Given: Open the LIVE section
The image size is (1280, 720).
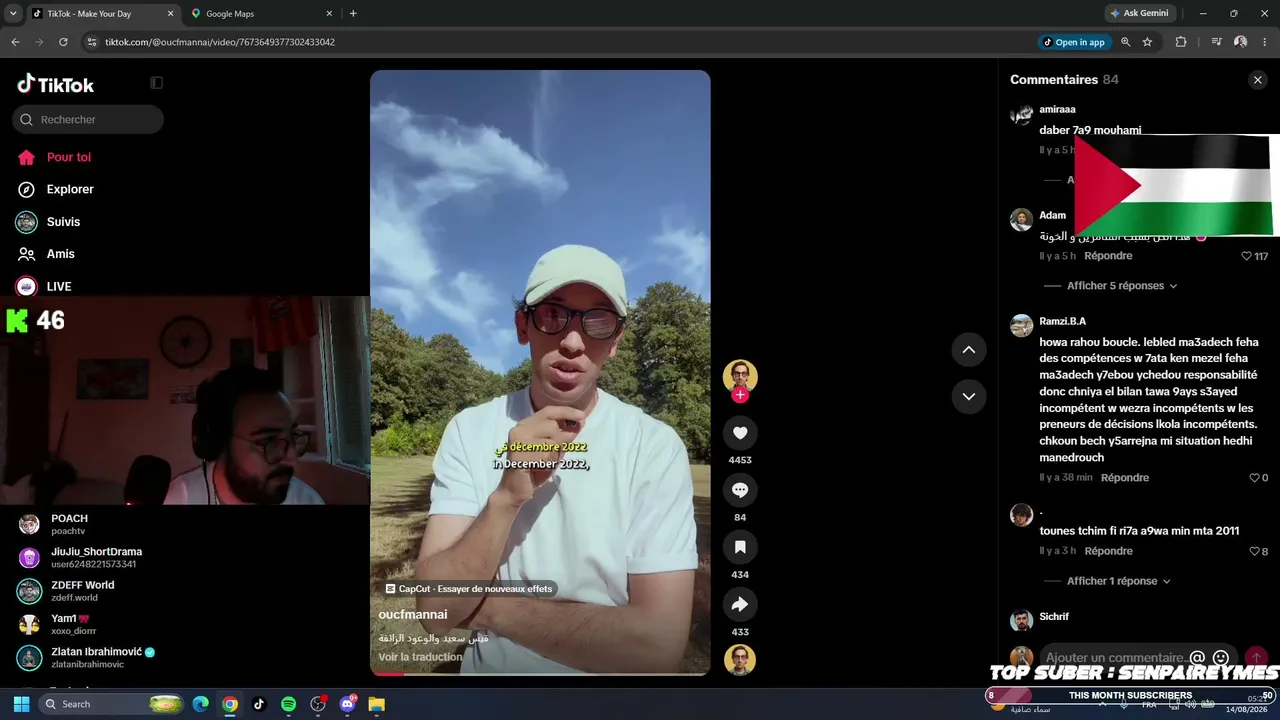Looking at the screenshot, I should [x=59, y=286].
